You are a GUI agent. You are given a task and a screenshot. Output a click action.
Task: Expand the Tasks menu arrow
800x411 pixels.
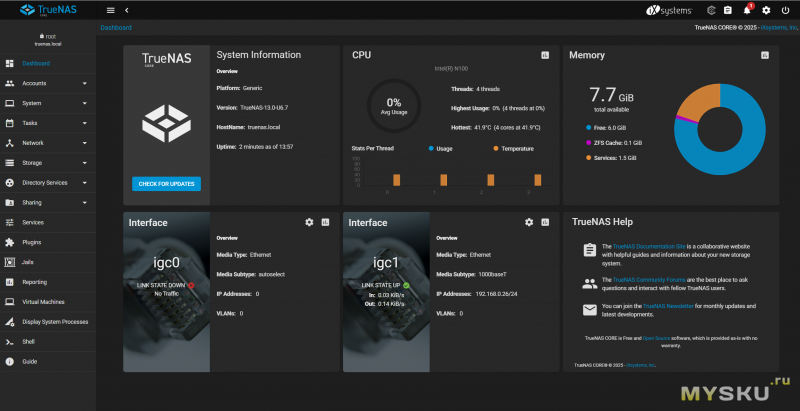pyautogui.click(x=85, y=123)
